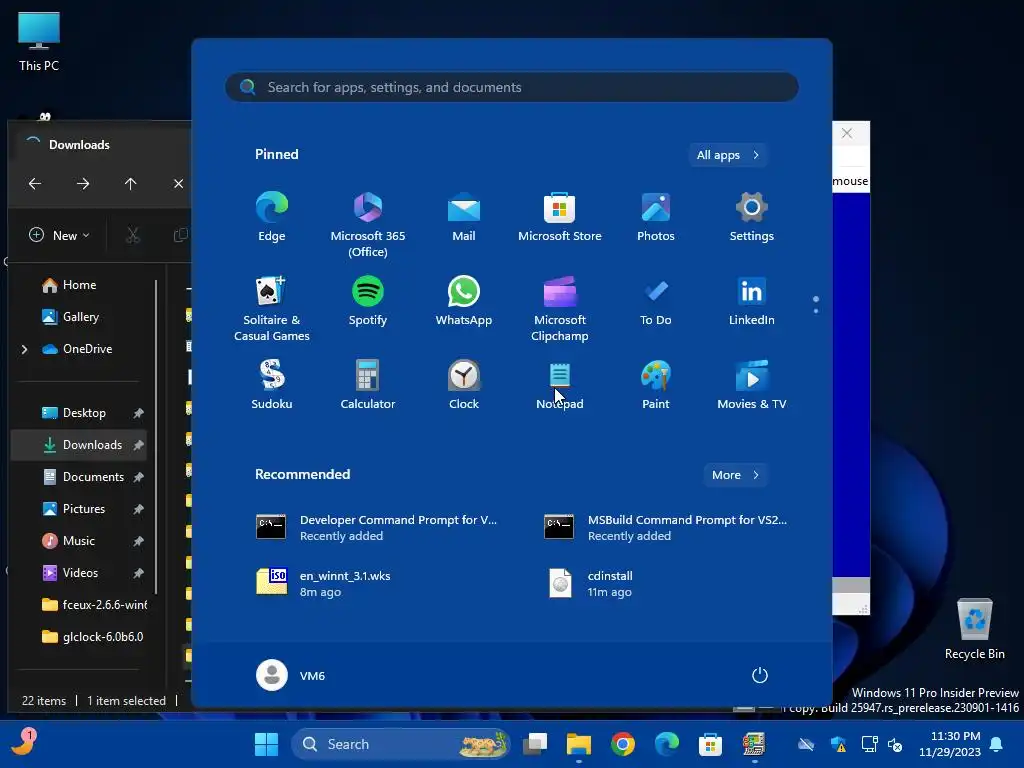1024x768 pixels.
Task: Select Gallery in File Explorer sidebar
Action: (x=78, y=317)
